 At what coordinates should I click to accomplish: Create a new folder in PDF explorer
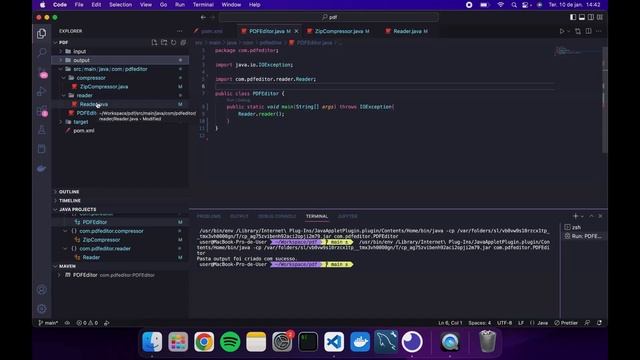[x=164, y=42]
